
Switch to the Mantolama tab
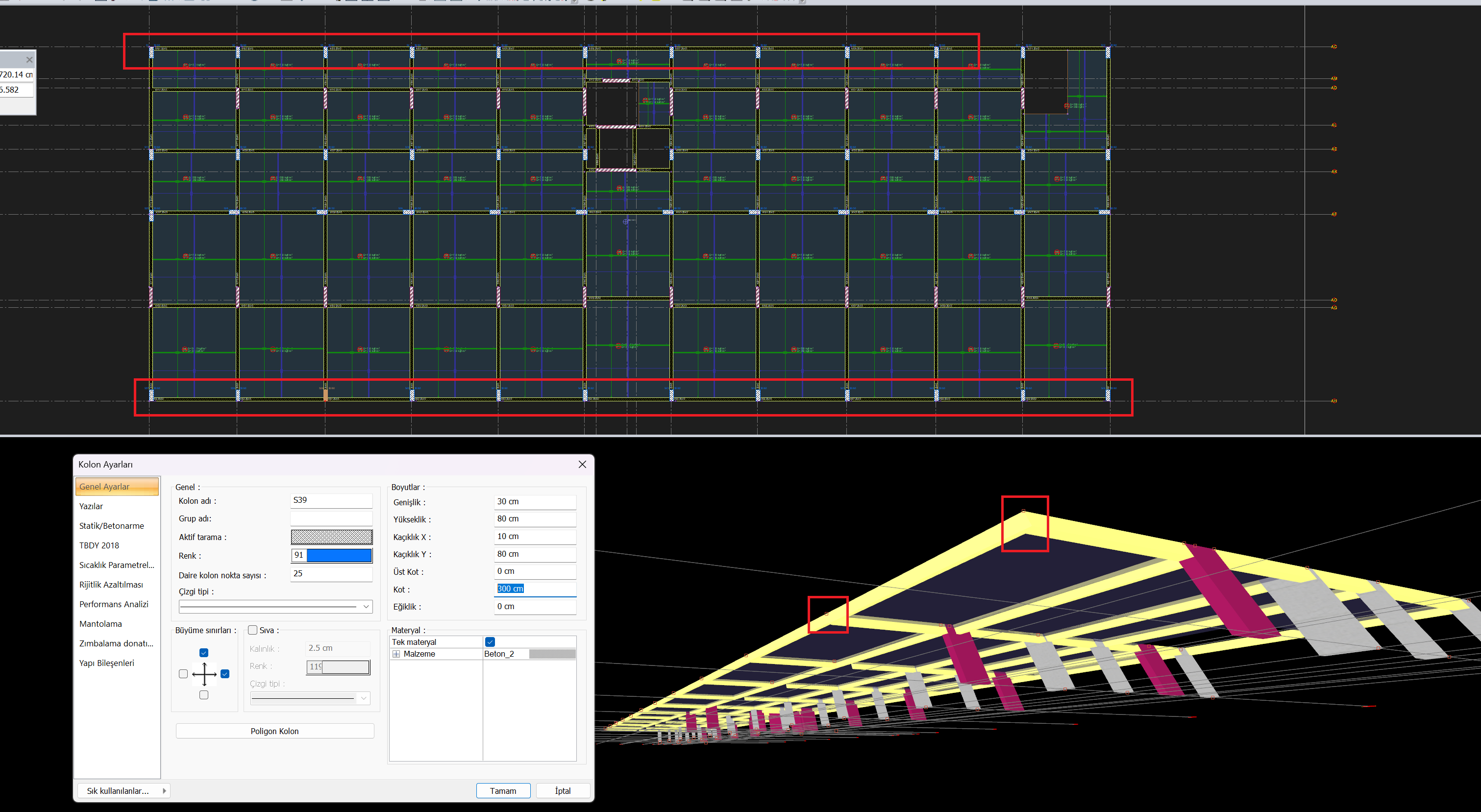(x=100, y=623)
